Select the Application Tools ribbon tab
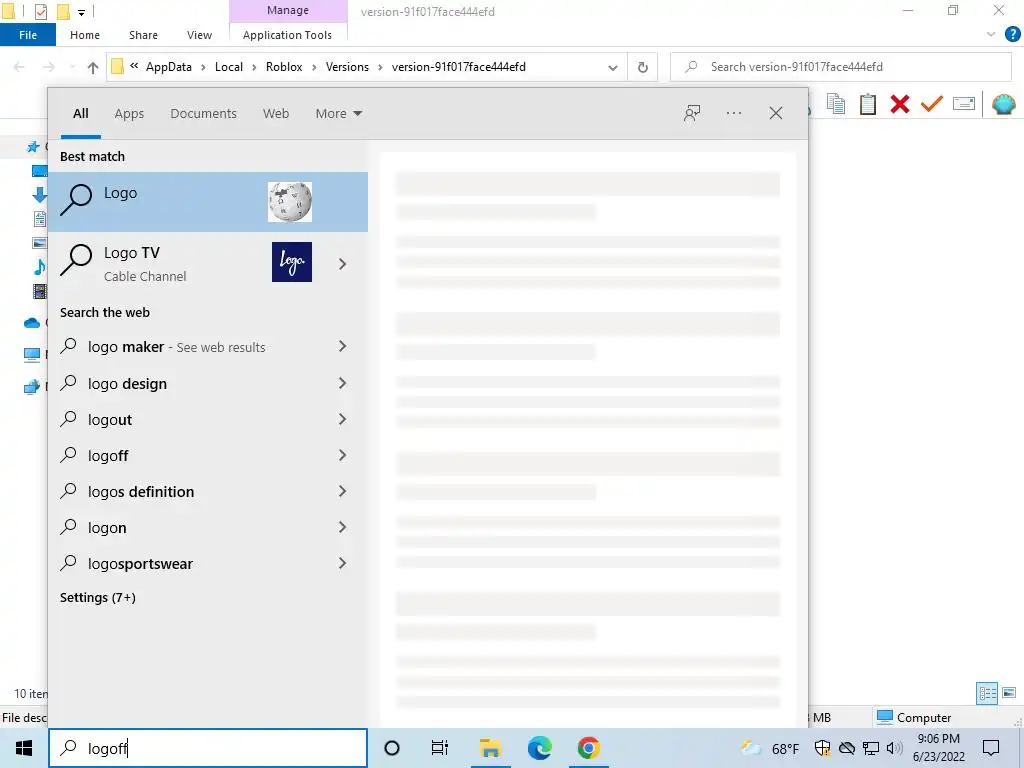Viewport: 1024px width, 768px height. [x=287, y=35]
